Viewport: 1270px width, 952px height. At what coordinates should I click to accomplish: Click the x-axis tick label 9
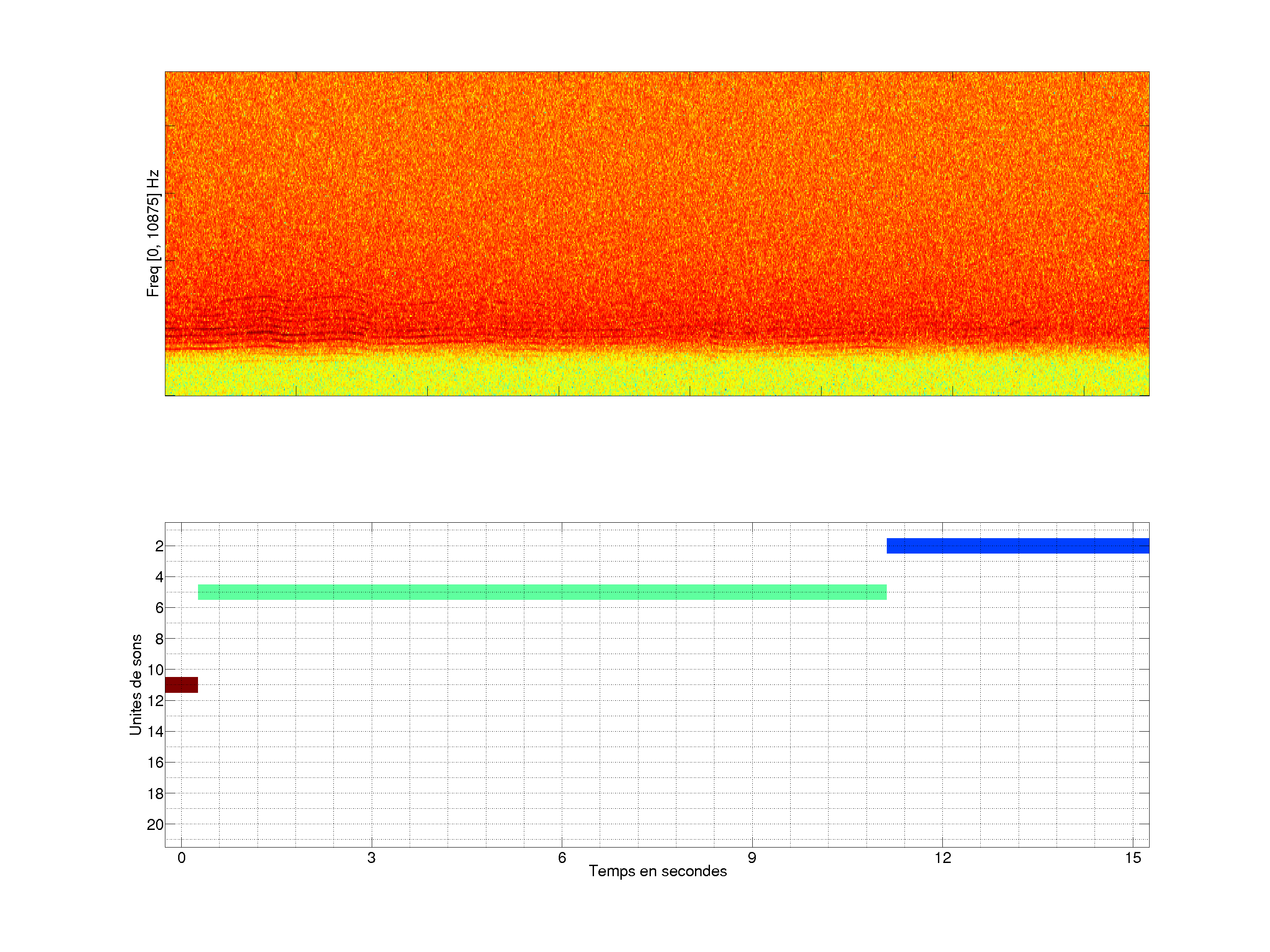click(x=752, y=858)
